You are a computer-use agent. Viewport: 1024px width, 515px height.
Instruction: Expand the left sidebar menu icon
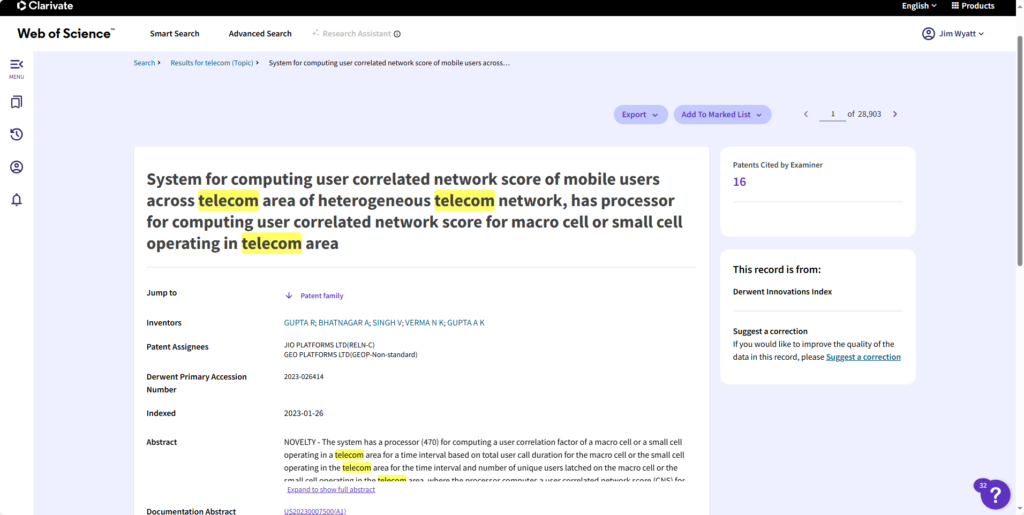(x=16, y=65)
